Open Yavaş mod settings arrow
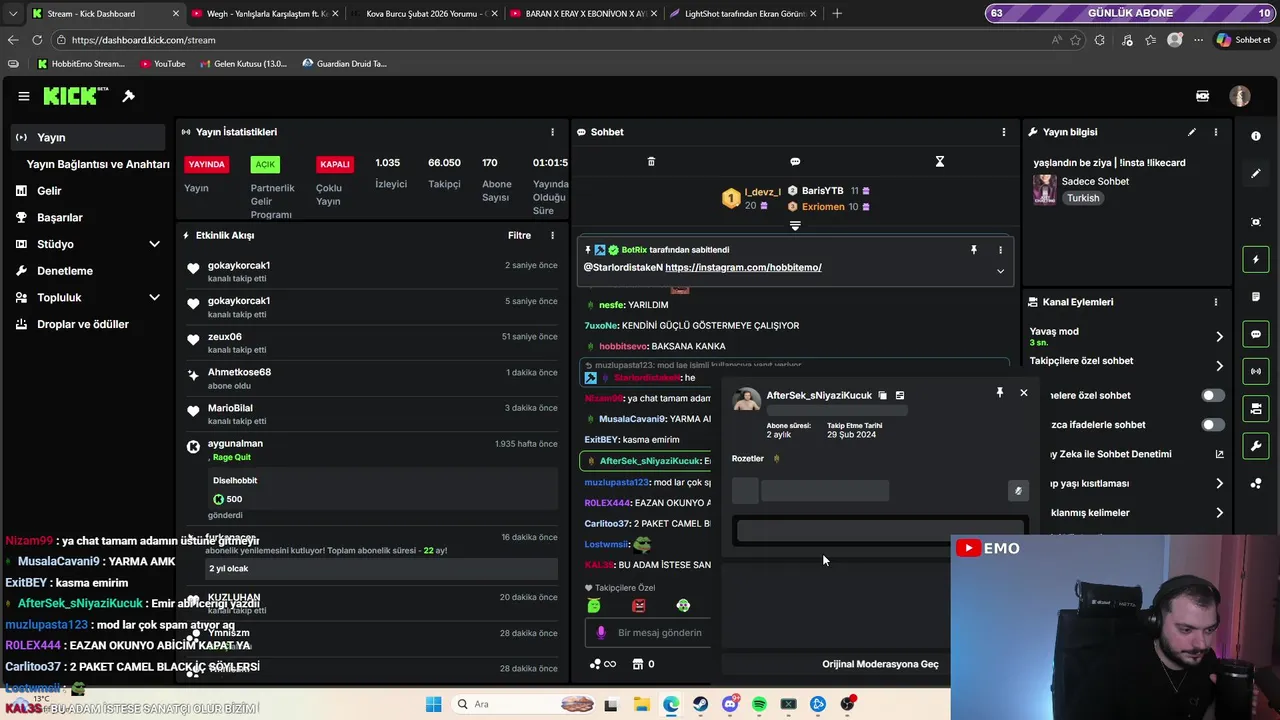Image resolution: width=1280 pixels, height=720 pixels. pos(1219,337)
